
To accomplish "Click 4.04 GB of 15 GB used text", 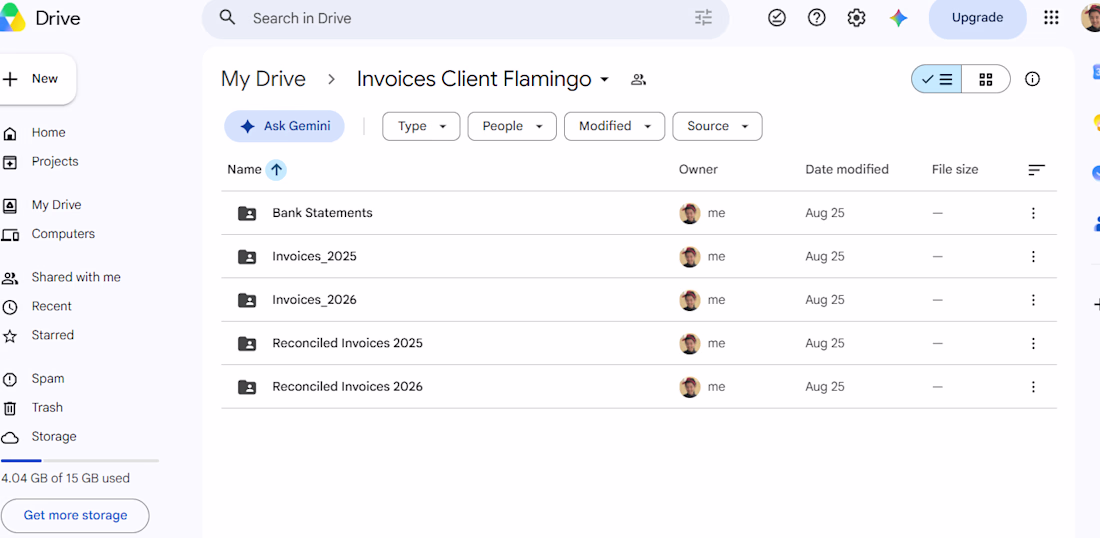I will (65, 478).
